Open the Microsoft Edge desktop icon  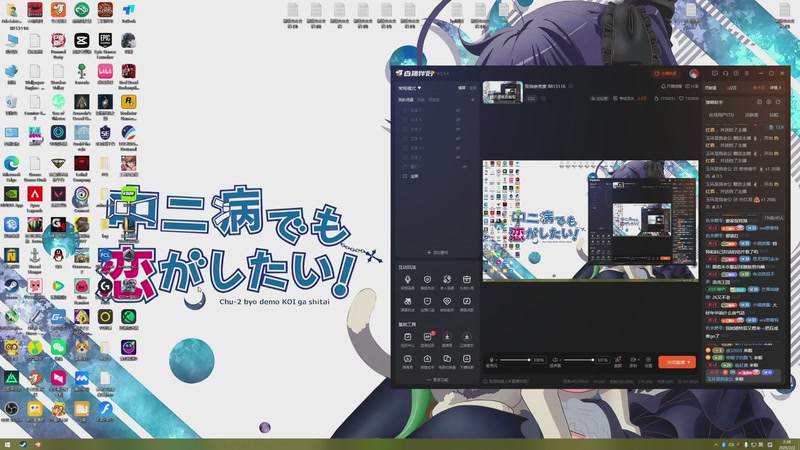[x=11, y=167]
